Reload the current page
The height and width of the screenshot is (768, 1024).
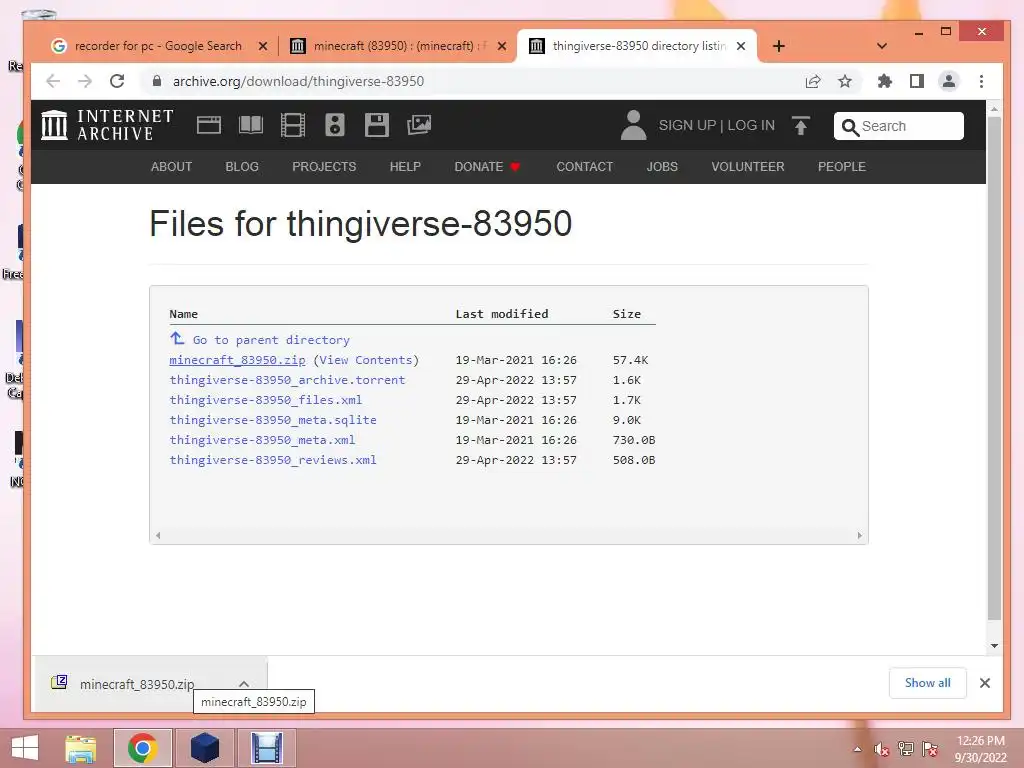(117, 81)
